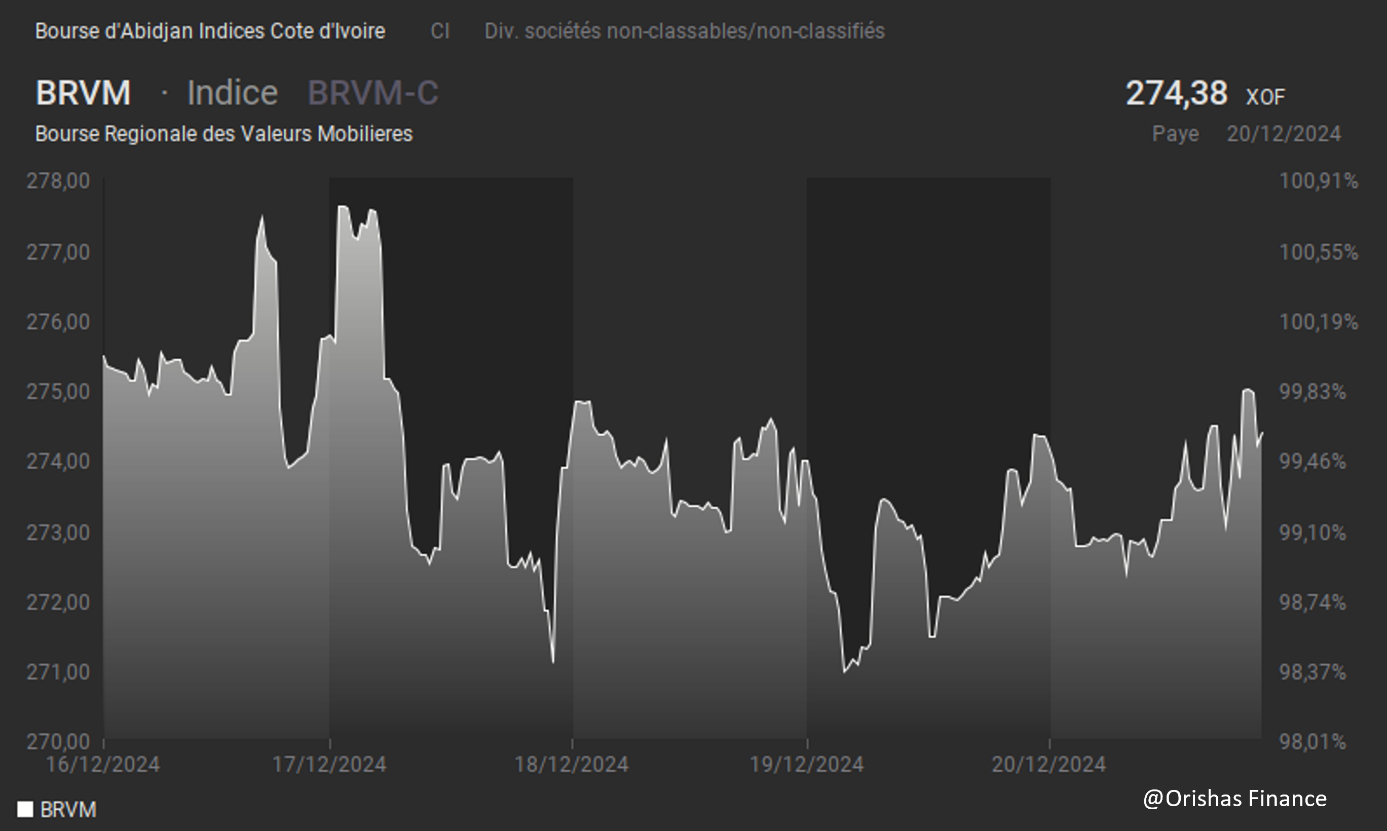Click the BRVM-C index code
The height and width of the screenshot is (831, 1387).
coord(373,93)
